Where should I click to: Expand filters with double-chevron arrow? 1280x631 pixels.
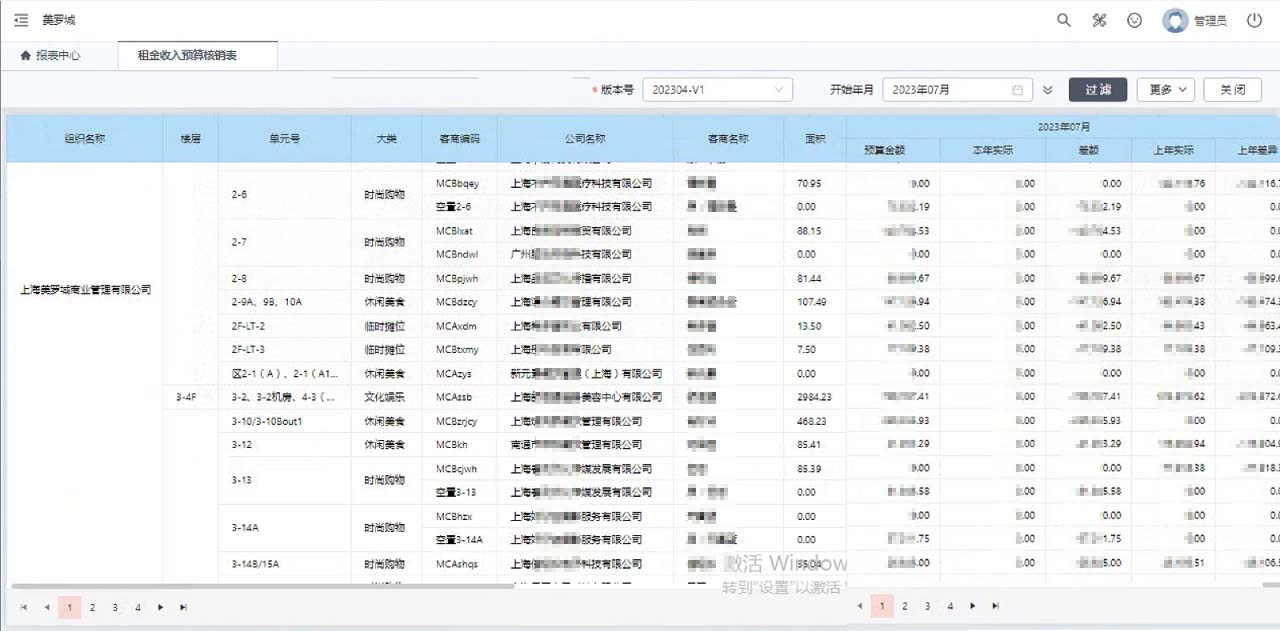click(1047, 90)
